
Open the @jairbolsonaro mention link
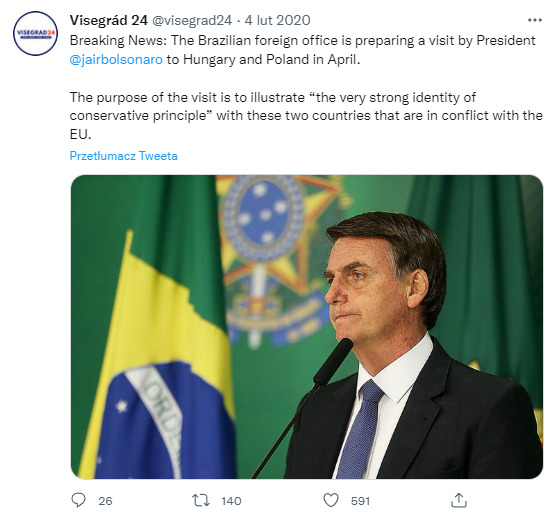pos(116,59)
